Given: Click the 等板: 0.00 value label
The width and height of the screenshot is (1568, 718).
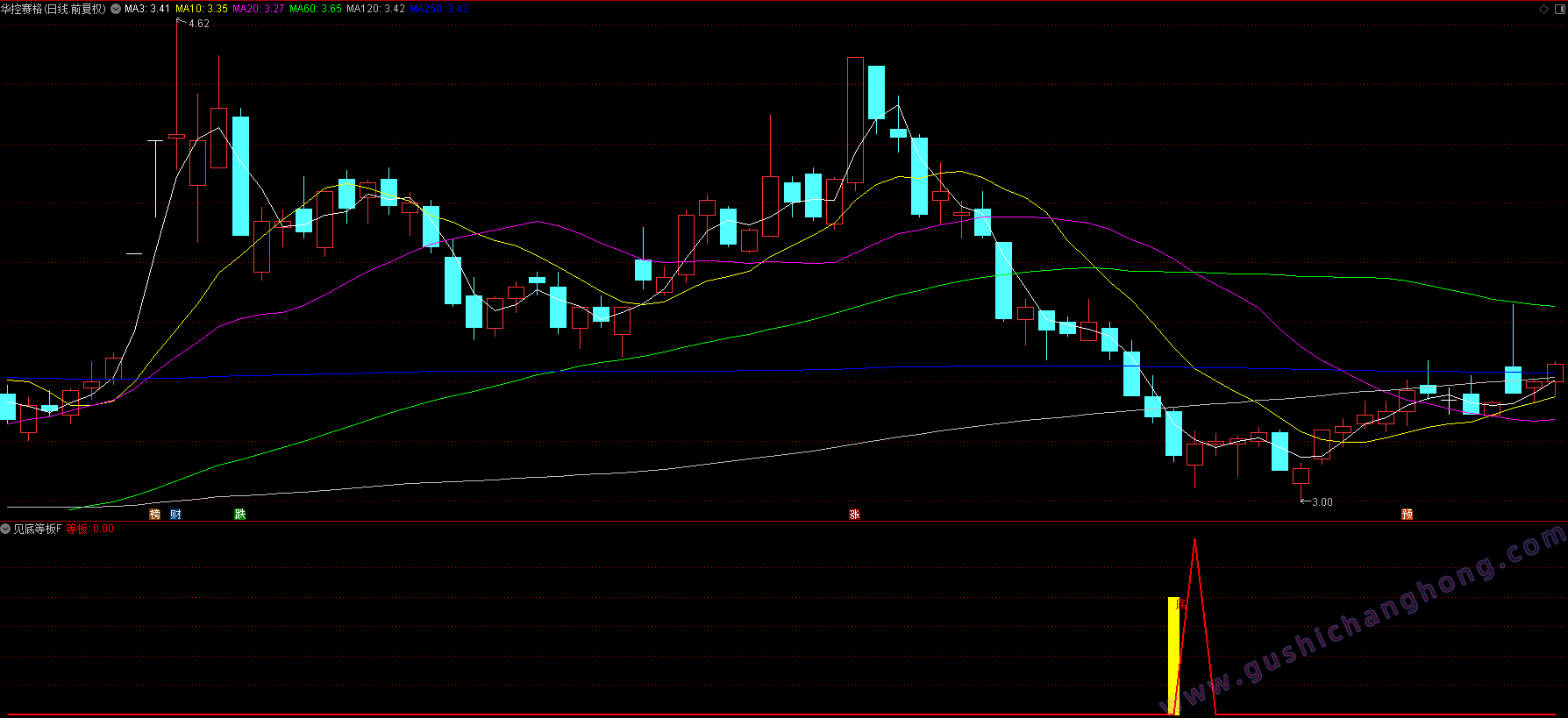Looking at the screenshot, I should (x=90, y=529).
